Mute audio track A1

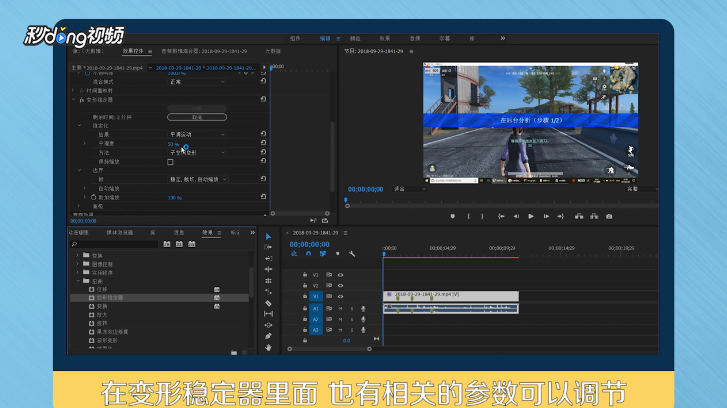340,308
